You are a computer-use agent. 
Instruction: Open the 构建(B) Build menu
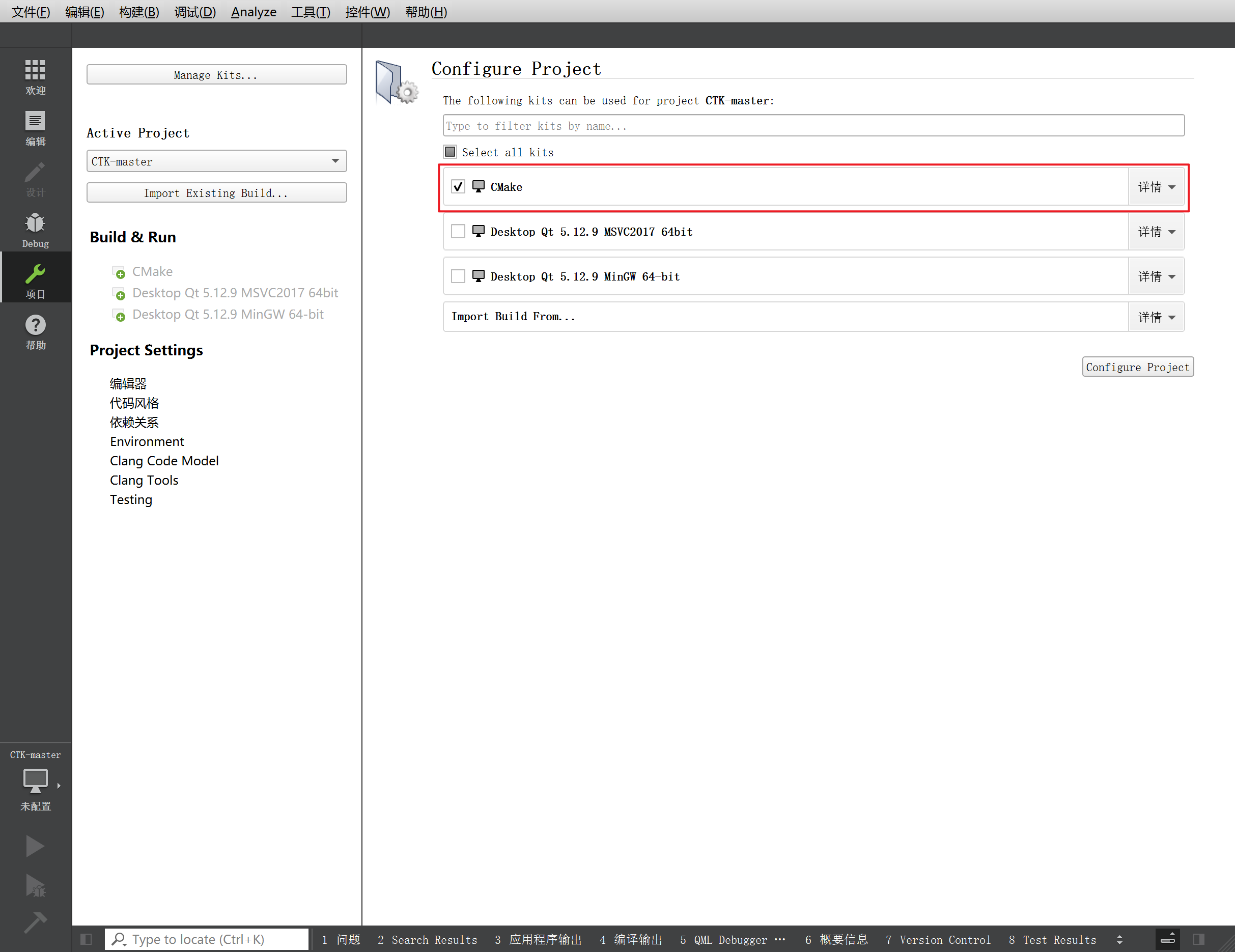pyautogui.click(x=139, y=12)
